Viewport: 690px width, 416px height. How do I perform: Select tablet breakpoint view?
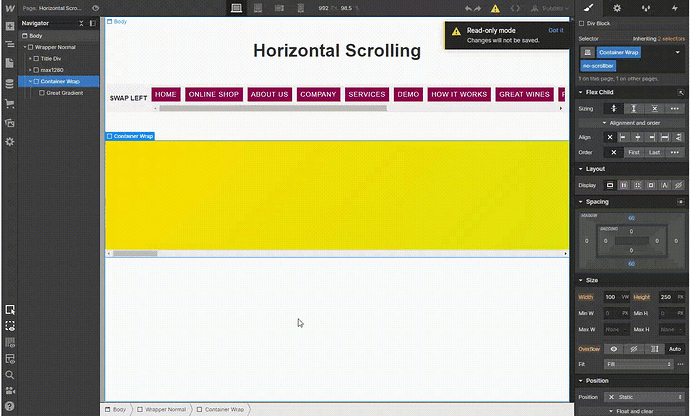point(258,8)
